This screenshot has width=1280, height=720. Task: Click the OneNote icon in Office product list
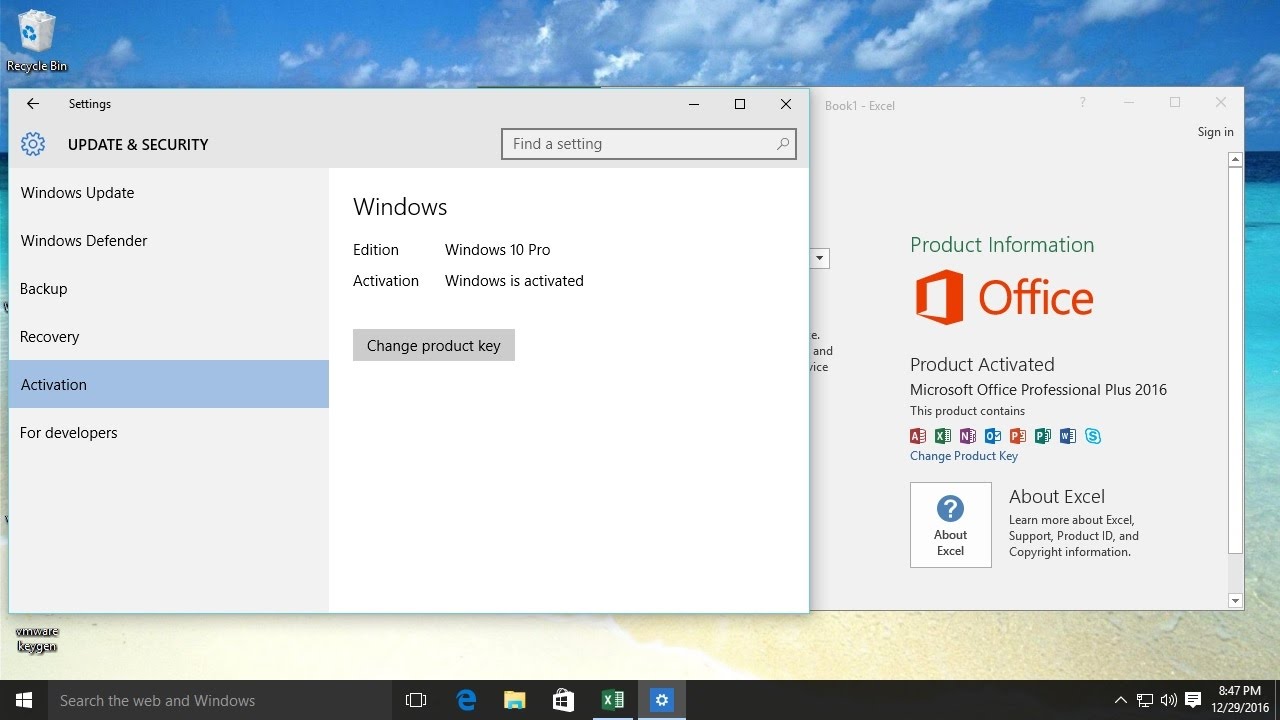click(x=968, y=436)
